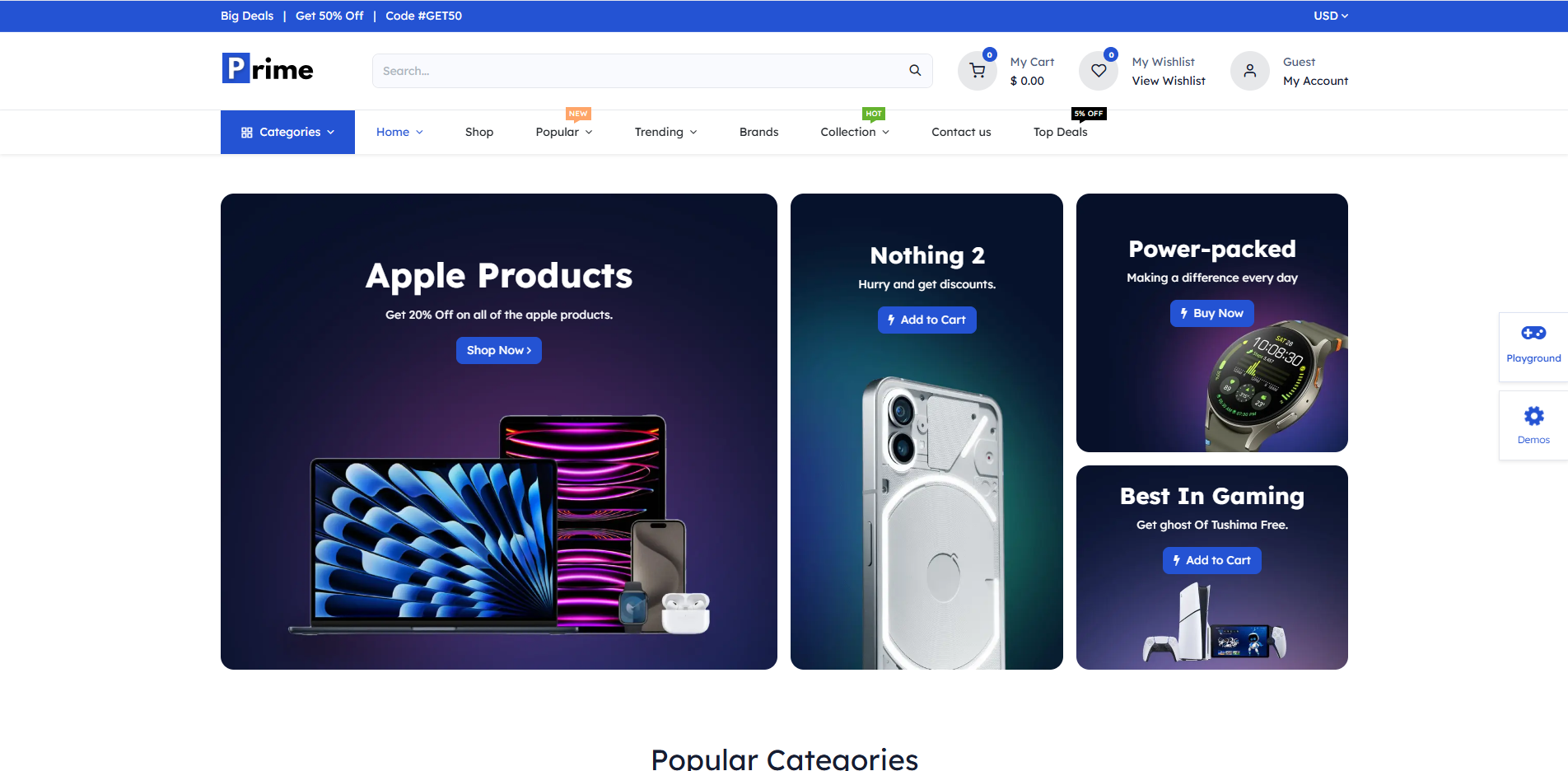Click the Categories grid icon
Screen dimensions: 1568x771
[x=246, y=133]
